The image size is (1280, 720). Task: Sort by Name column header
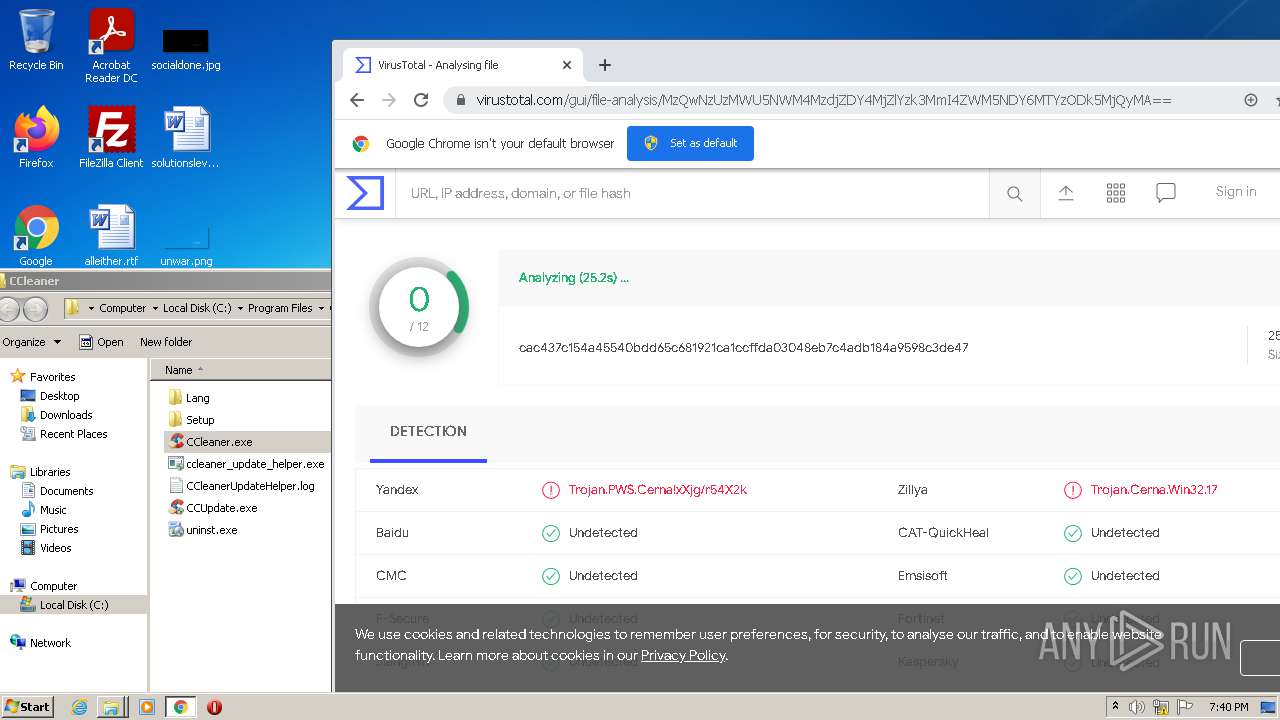click(240, 370)
